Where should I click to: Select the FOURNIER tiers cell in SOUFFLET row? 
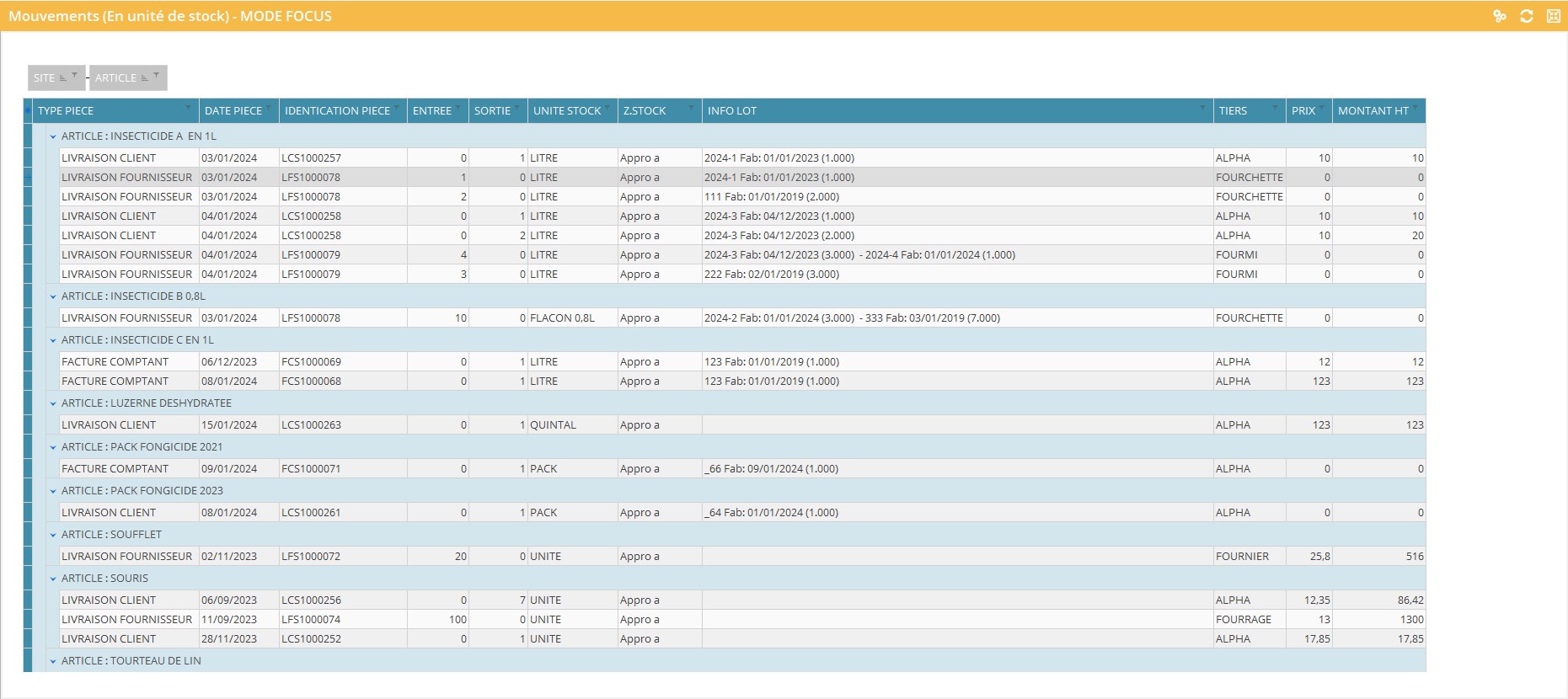point(1242,557)
